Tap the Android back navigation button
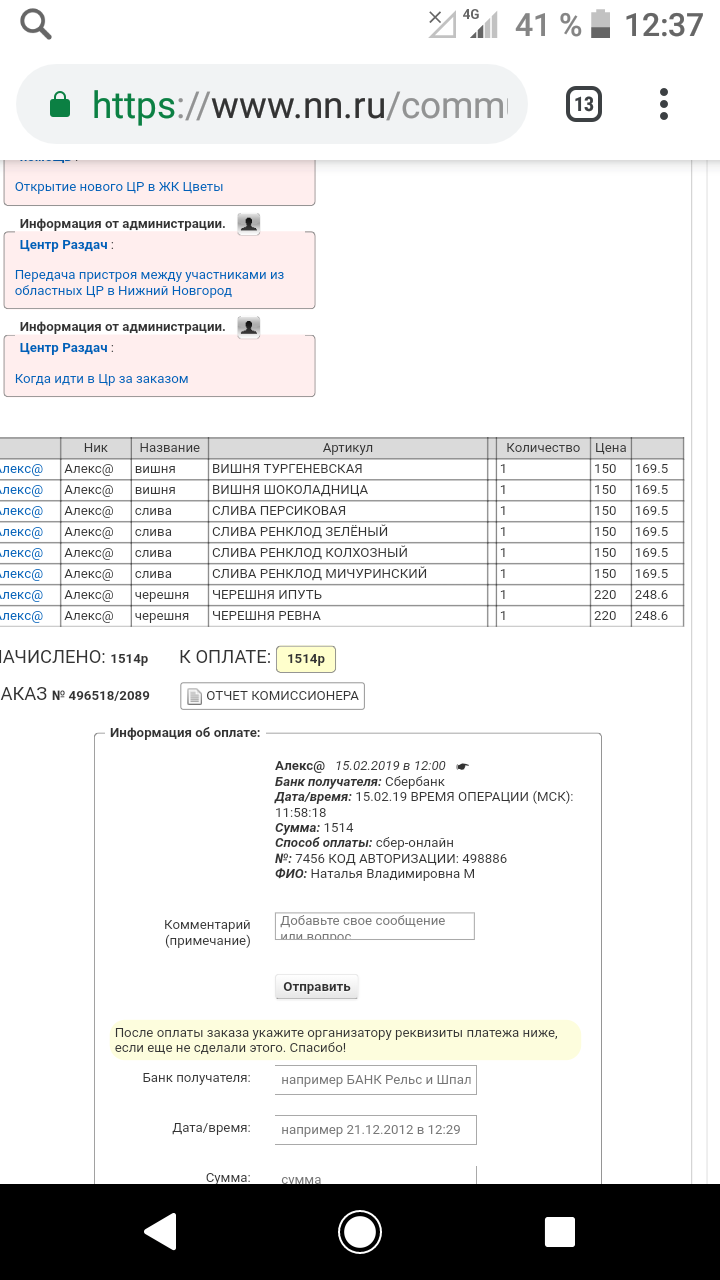Viewport: 720px width, 1280px height. (x=161, y=1232)
